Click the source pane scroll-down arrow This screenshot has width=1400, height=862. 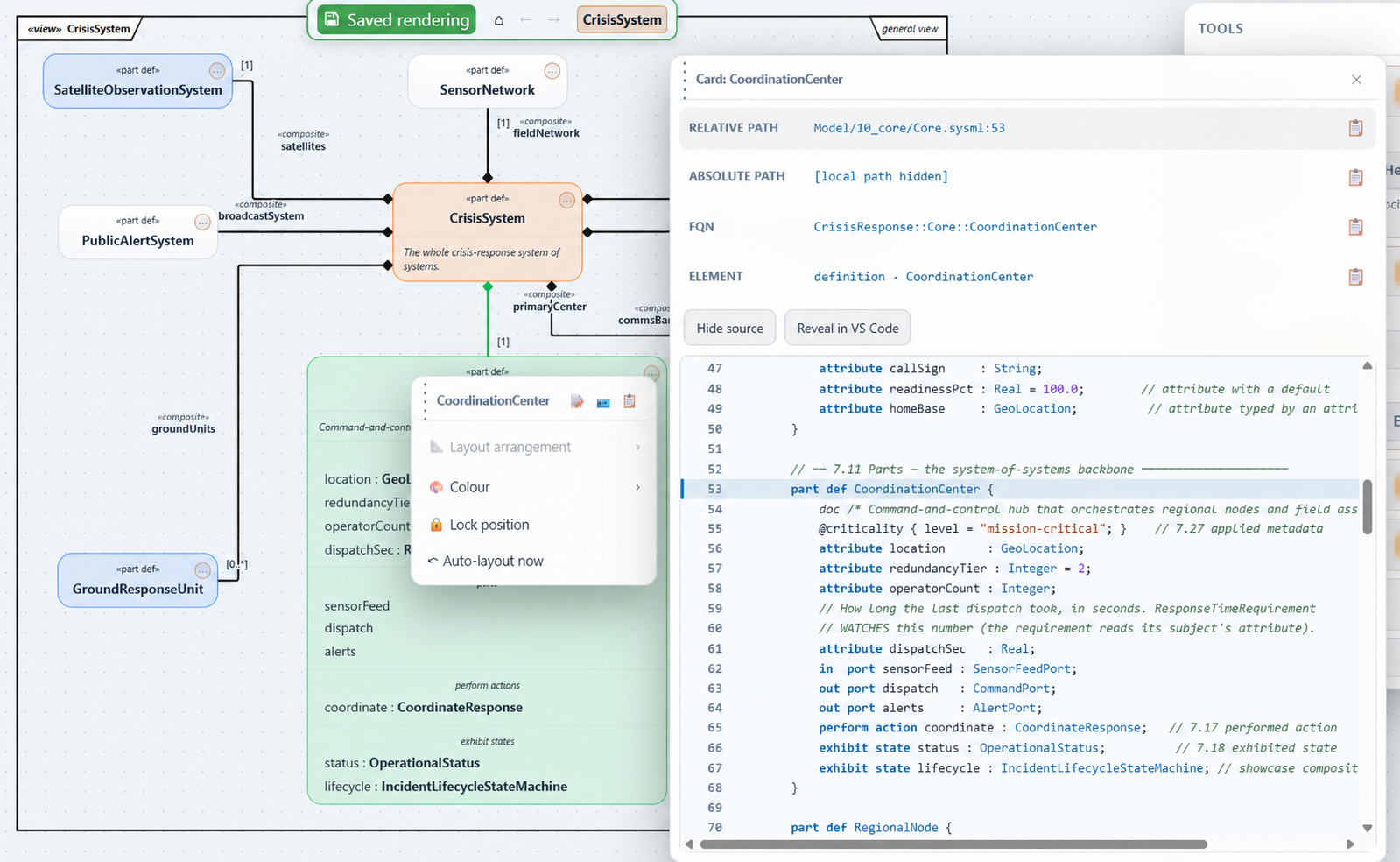1367,828
